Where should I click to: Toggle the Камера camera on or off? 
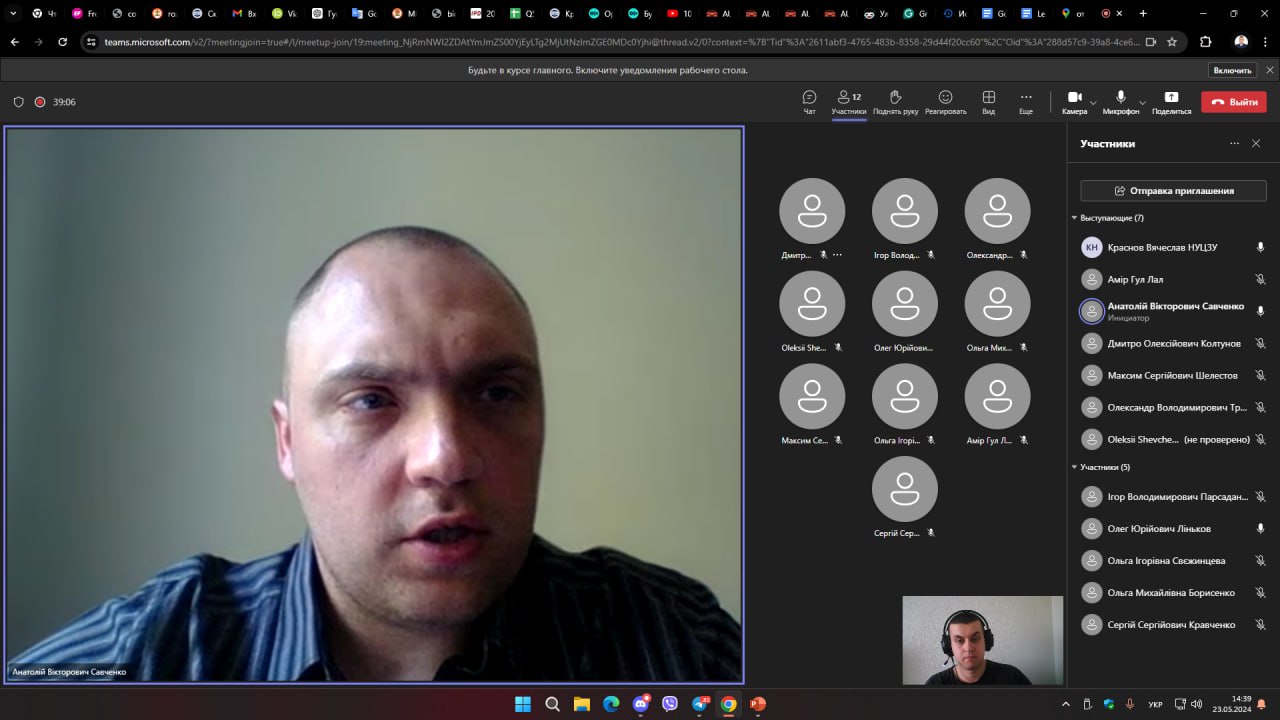point(1074,99)
